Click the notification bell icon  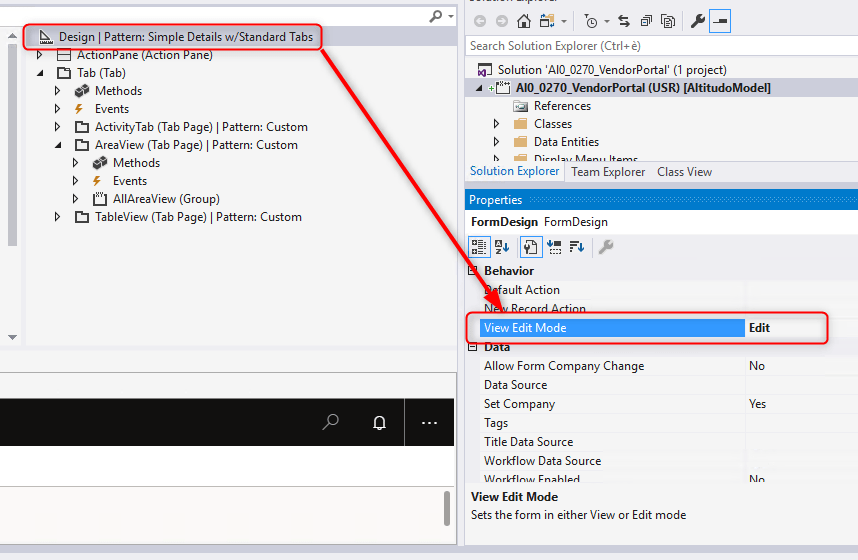(379, 423)
